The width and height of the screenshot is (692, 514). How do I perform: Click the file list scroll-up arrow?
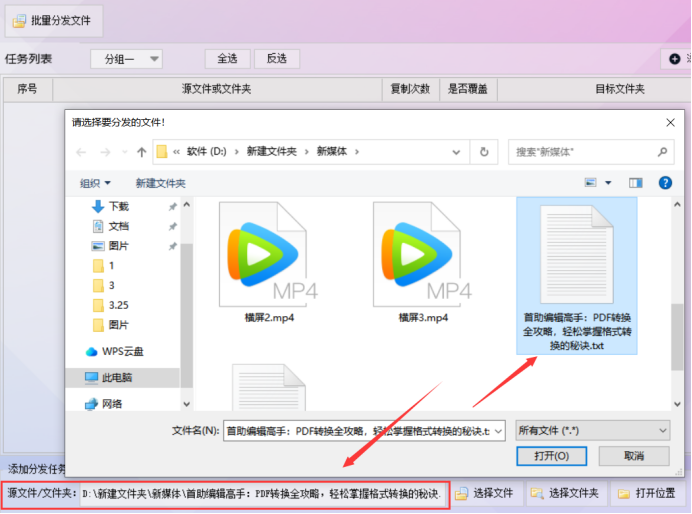coord(677,205)
